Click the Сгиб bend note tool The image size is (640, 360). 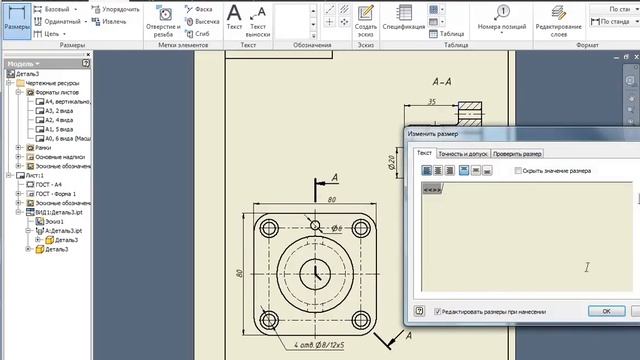(198, 34)
